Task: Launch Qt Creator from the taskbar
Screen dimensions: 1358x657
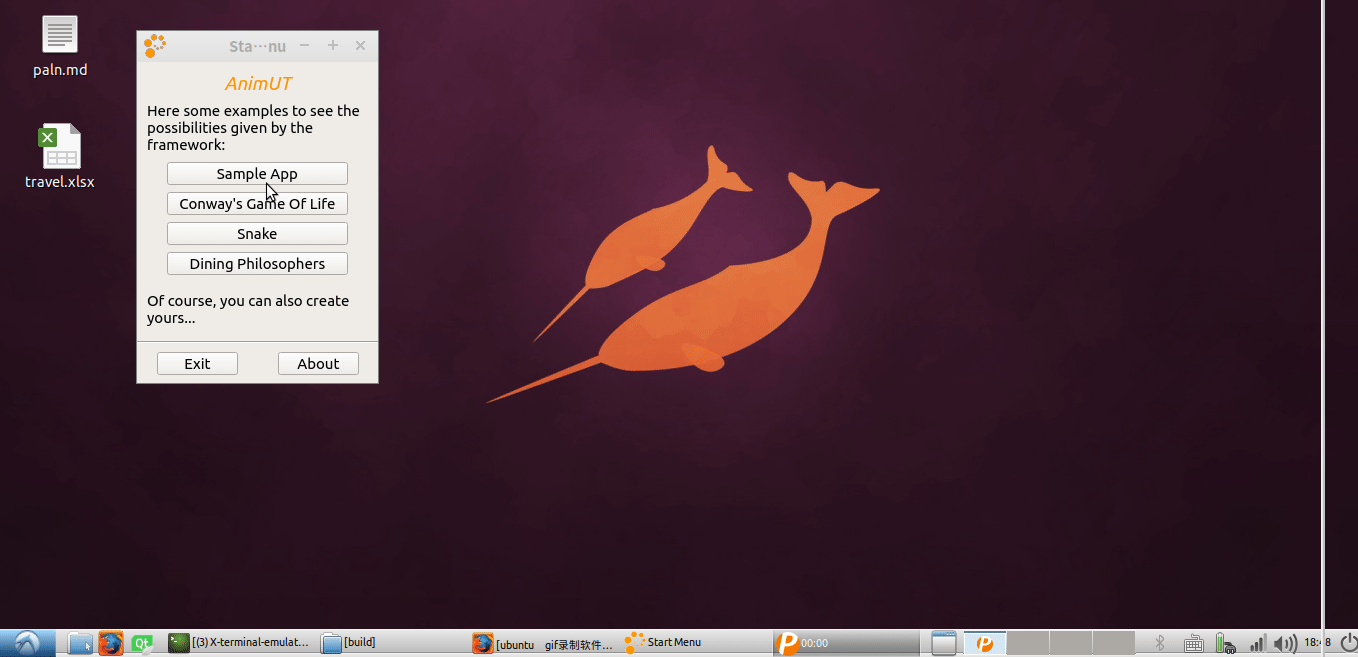Action: click(x=142, y=643)
